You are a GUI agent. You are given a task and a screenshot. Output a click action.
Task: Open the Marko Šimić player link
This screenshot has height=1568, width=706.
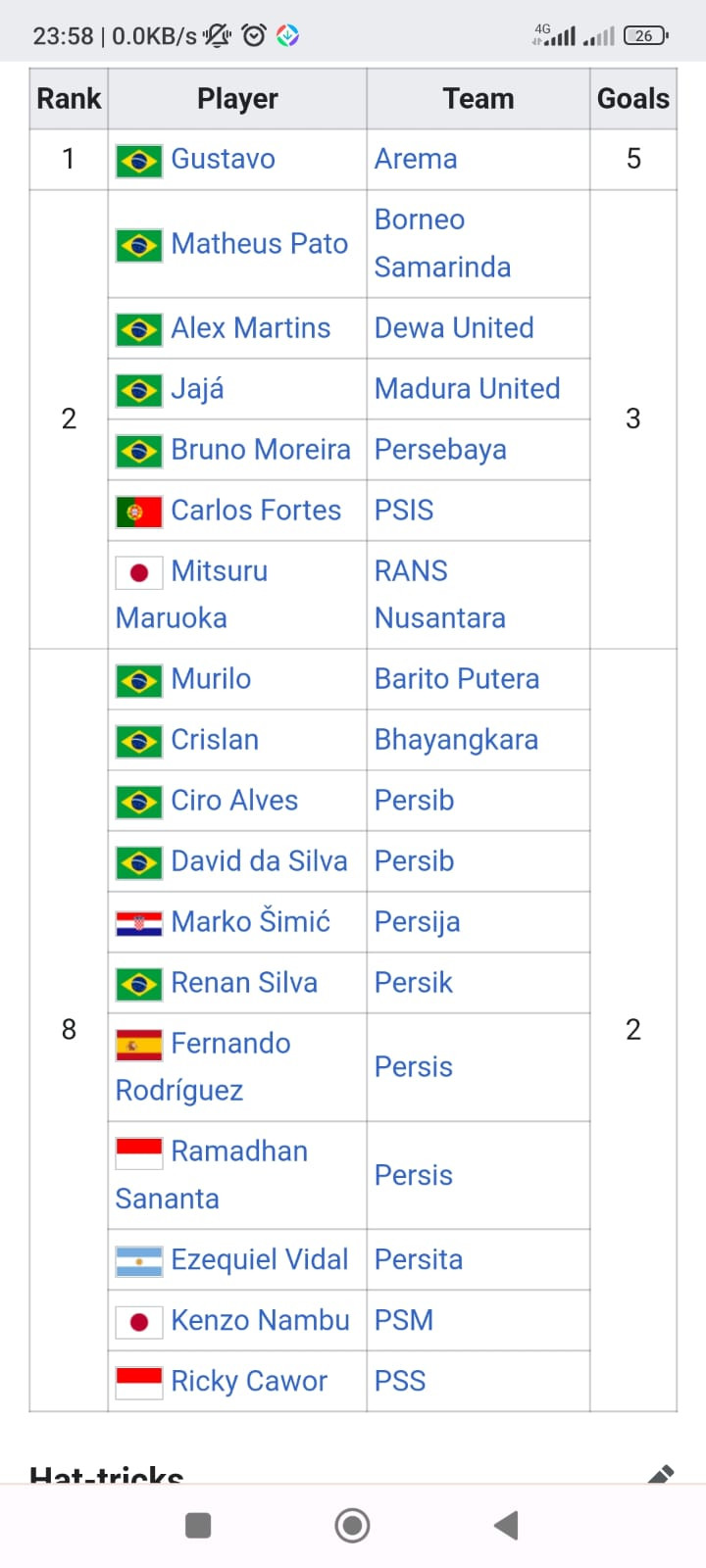(x=250, y=921)
